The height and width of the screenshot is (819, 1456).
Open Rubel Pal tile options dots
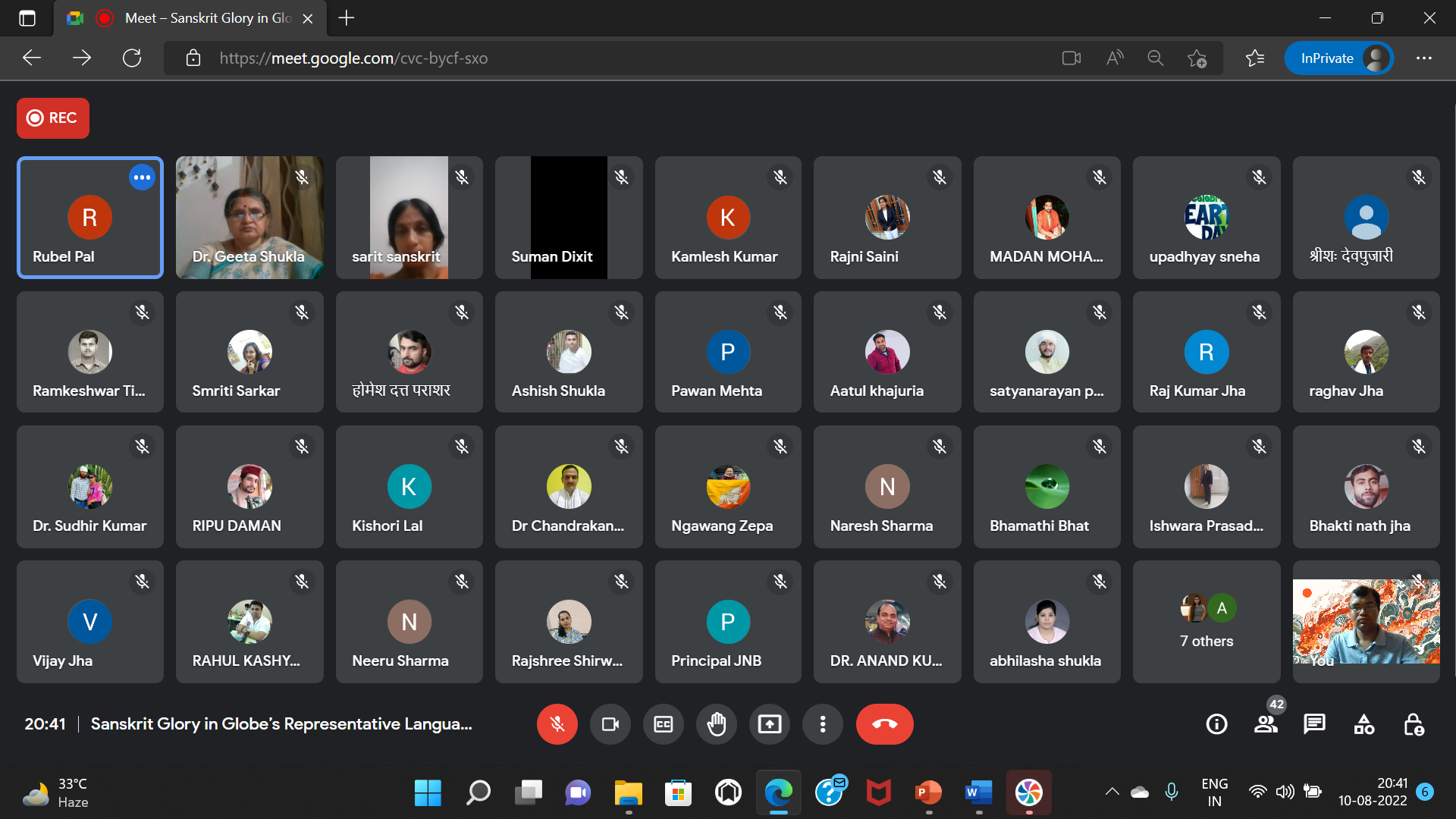[142, 177]
